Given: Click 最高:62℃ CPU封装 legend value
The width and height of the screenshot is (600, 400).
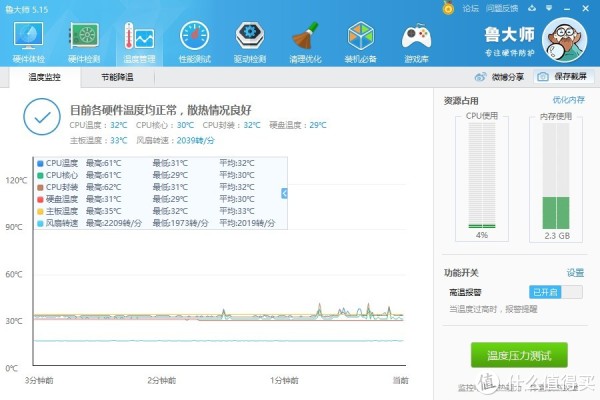Looking at the screenshot, I should (x=103, y=187).
